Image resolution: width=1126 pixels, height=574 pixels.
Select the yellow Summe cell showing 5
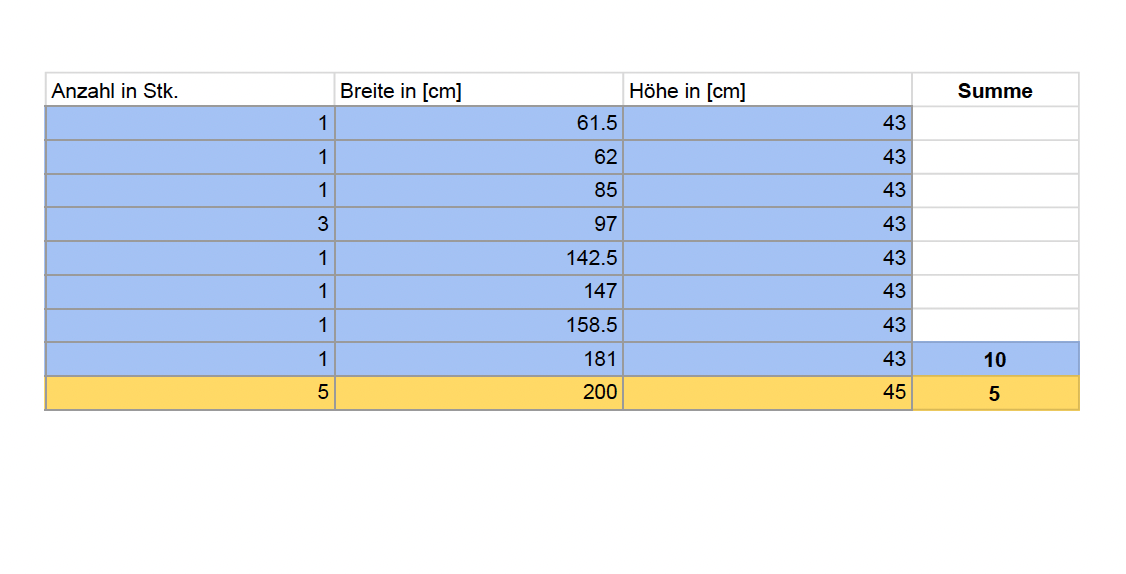coord(995,393)
